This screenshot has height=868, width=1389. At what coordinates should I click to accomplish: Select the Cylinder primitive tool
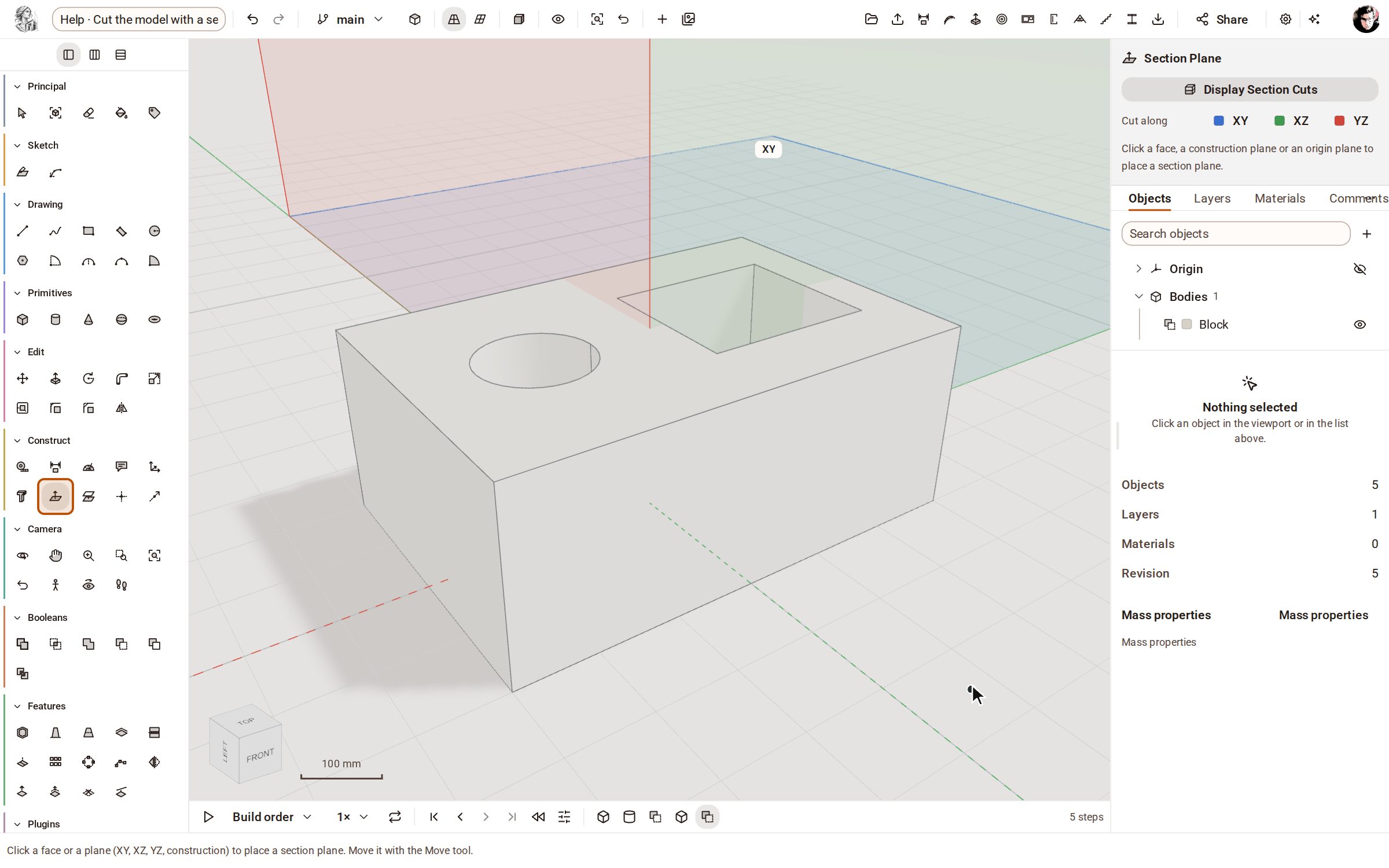click(x=56, y=319)
